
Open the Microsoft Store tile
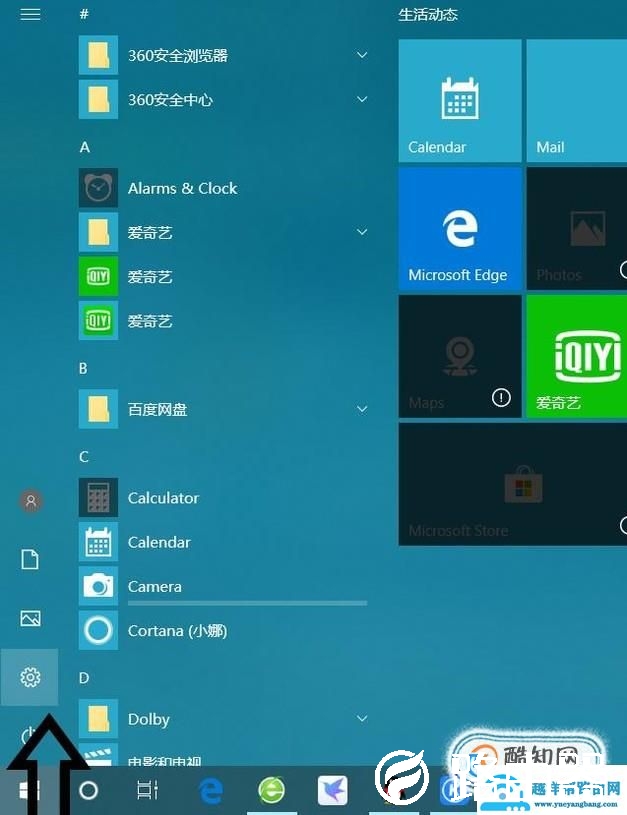click(513, 484)
